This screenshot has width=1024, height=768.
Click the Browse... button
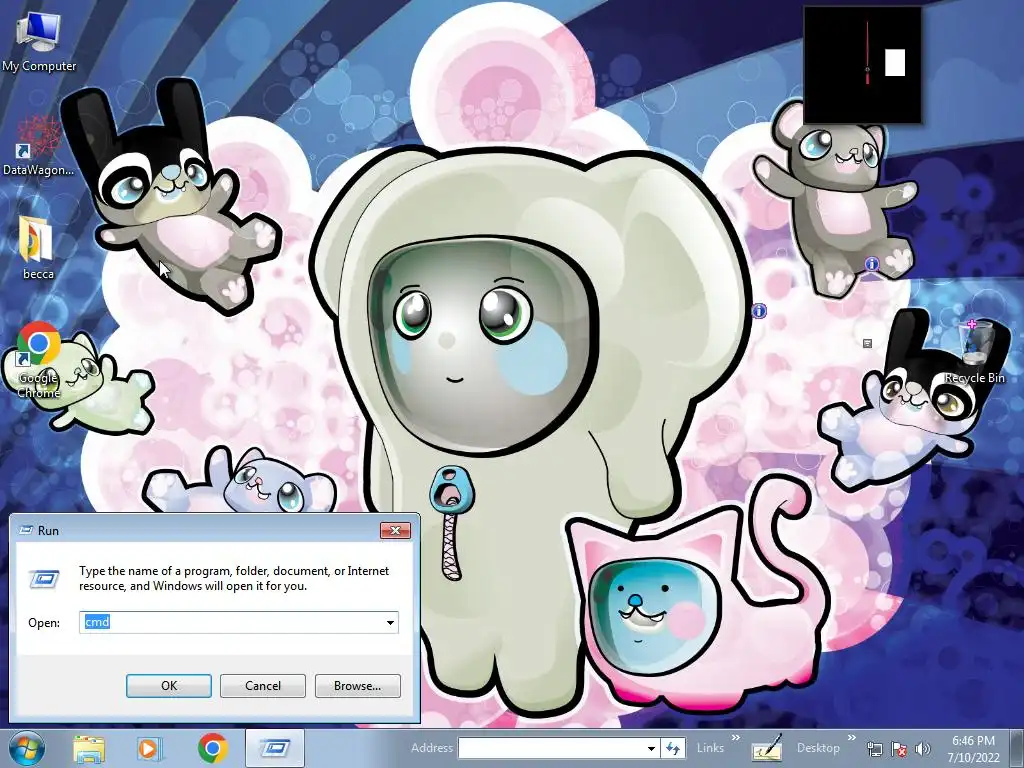click(x=357, y=686)
